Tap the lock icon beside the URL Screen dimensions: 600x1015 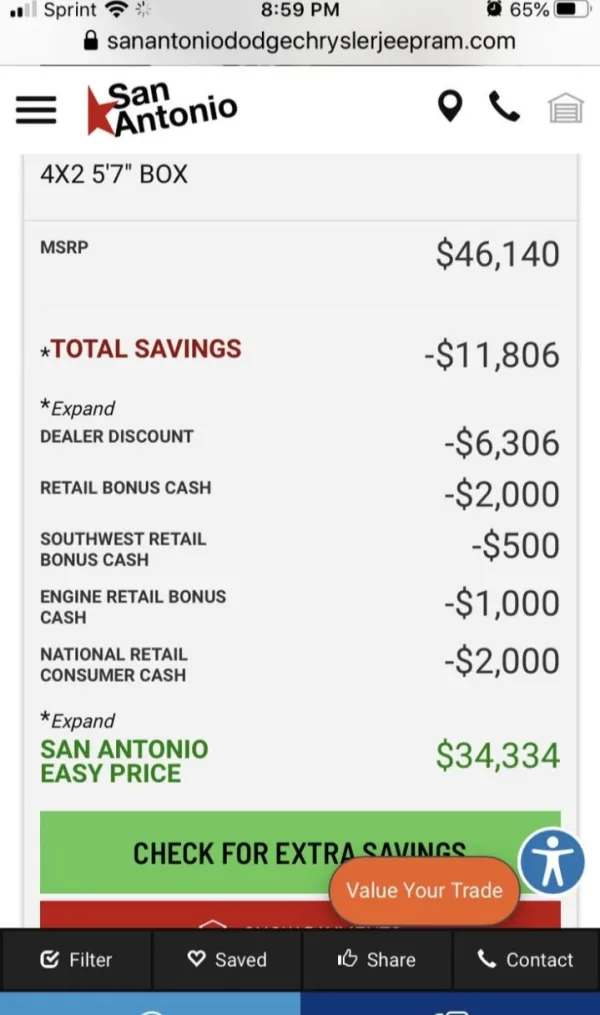92,41
